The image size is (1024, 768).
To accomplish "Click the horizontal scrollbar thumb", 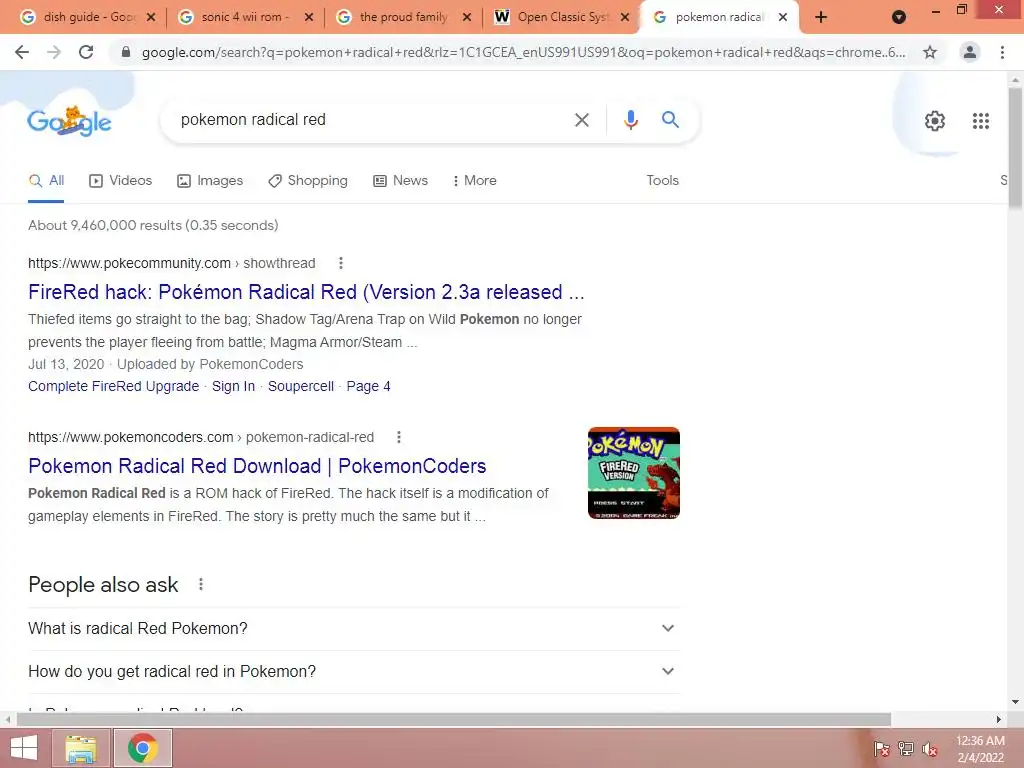I will tap(454, 719).
